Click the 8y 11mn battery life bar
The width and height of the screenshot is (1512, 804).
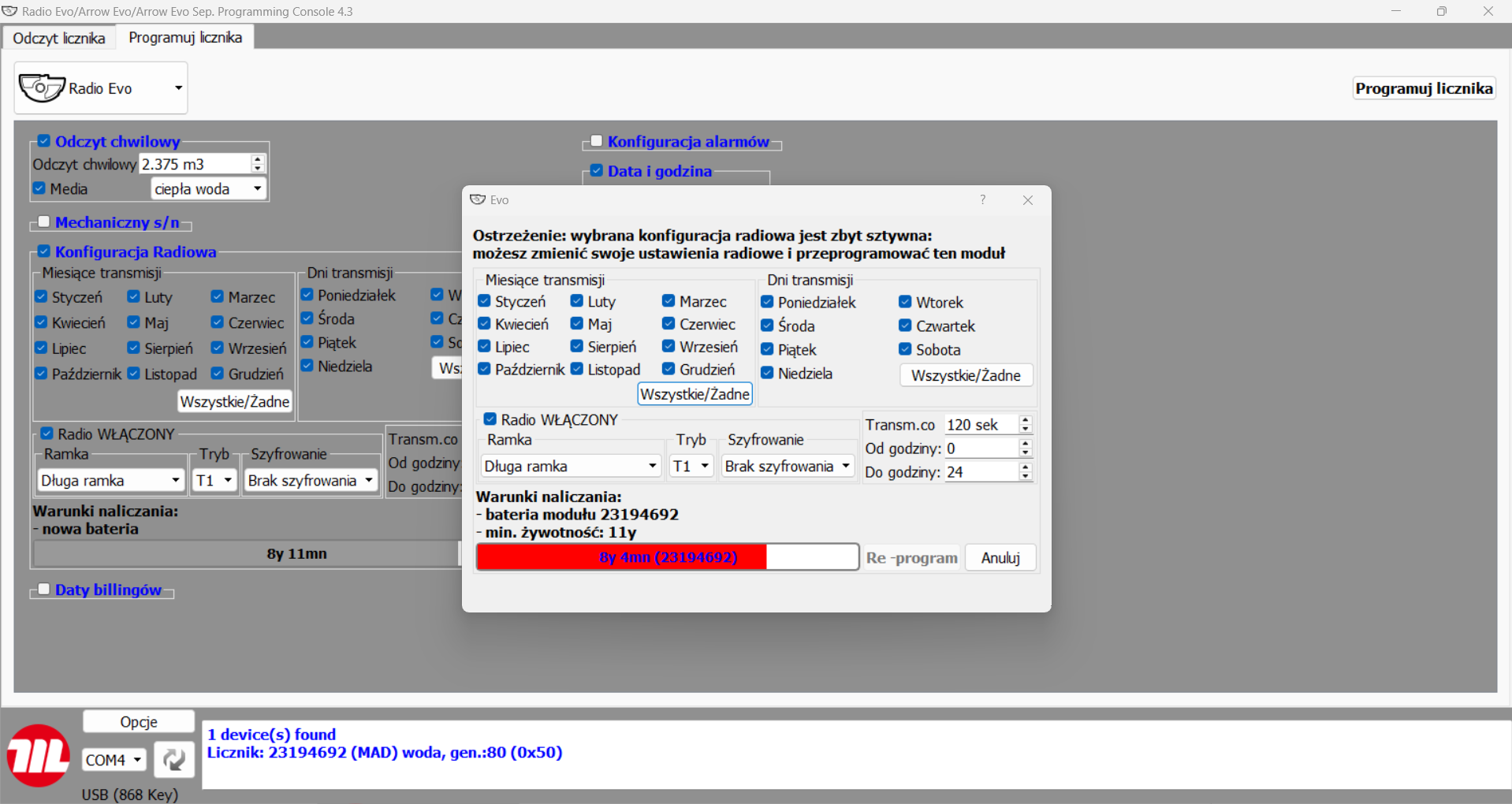pyautogui.click(x=246, y=553)
